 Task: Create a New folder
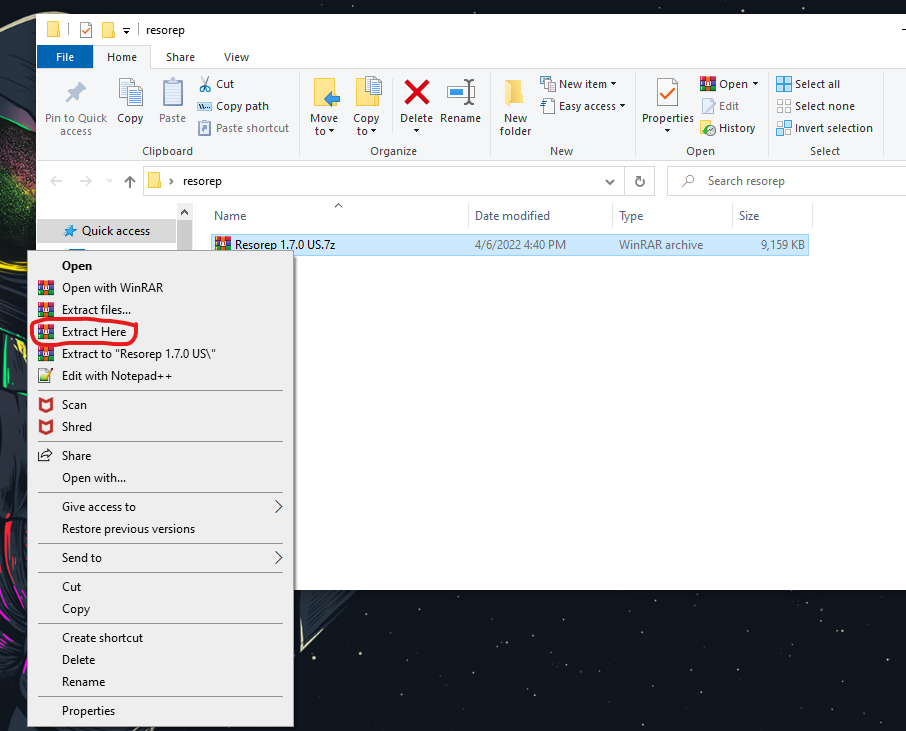tap(515, 107)
